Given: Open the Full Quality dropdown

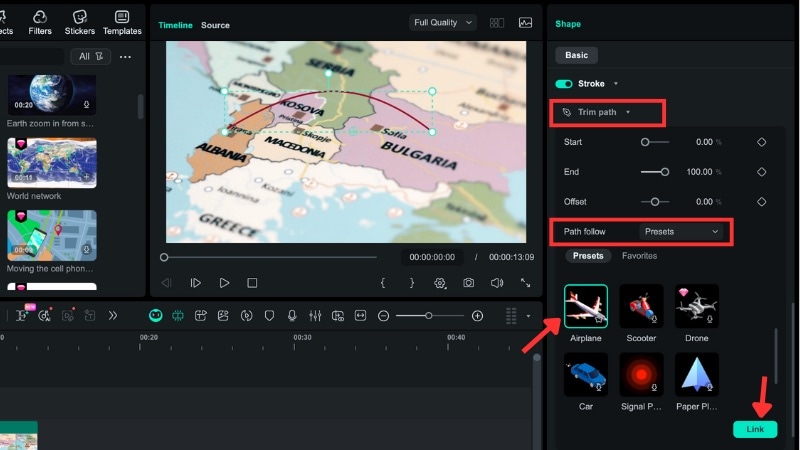Looking at the screenshot, I should (442, 22).
